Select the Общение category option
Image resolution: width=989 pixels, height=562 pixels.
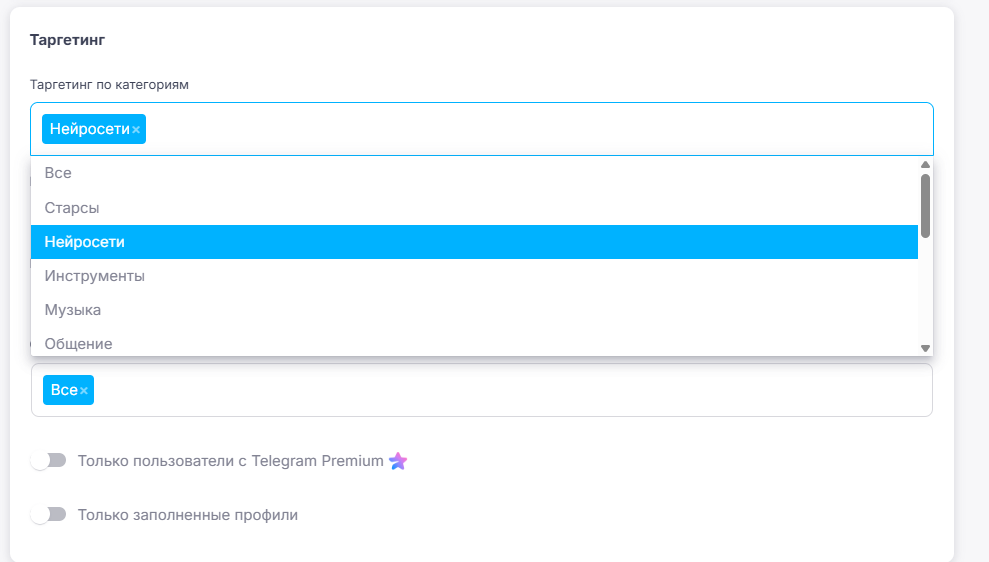[x=78, y=344]
